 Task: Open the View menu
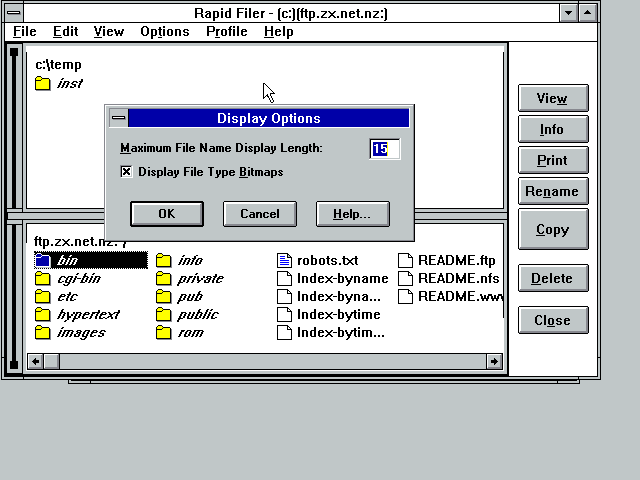[109, 31]
